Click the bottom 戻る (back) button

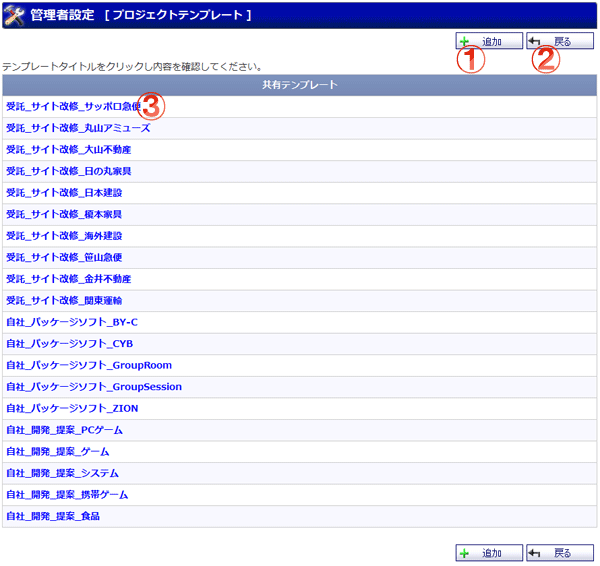coord(560,553)
